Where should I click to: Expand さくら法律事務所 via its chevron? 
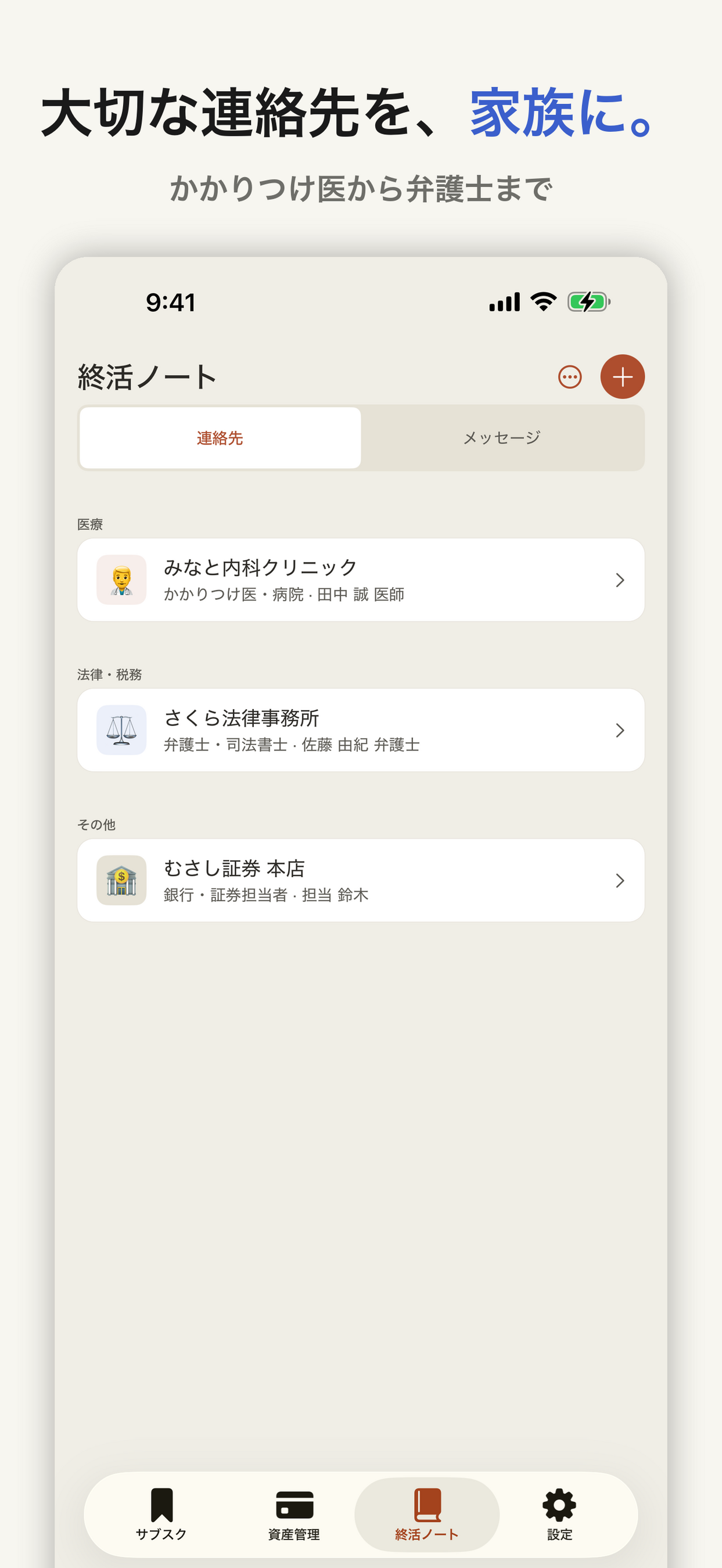click(x=620, y=731)
